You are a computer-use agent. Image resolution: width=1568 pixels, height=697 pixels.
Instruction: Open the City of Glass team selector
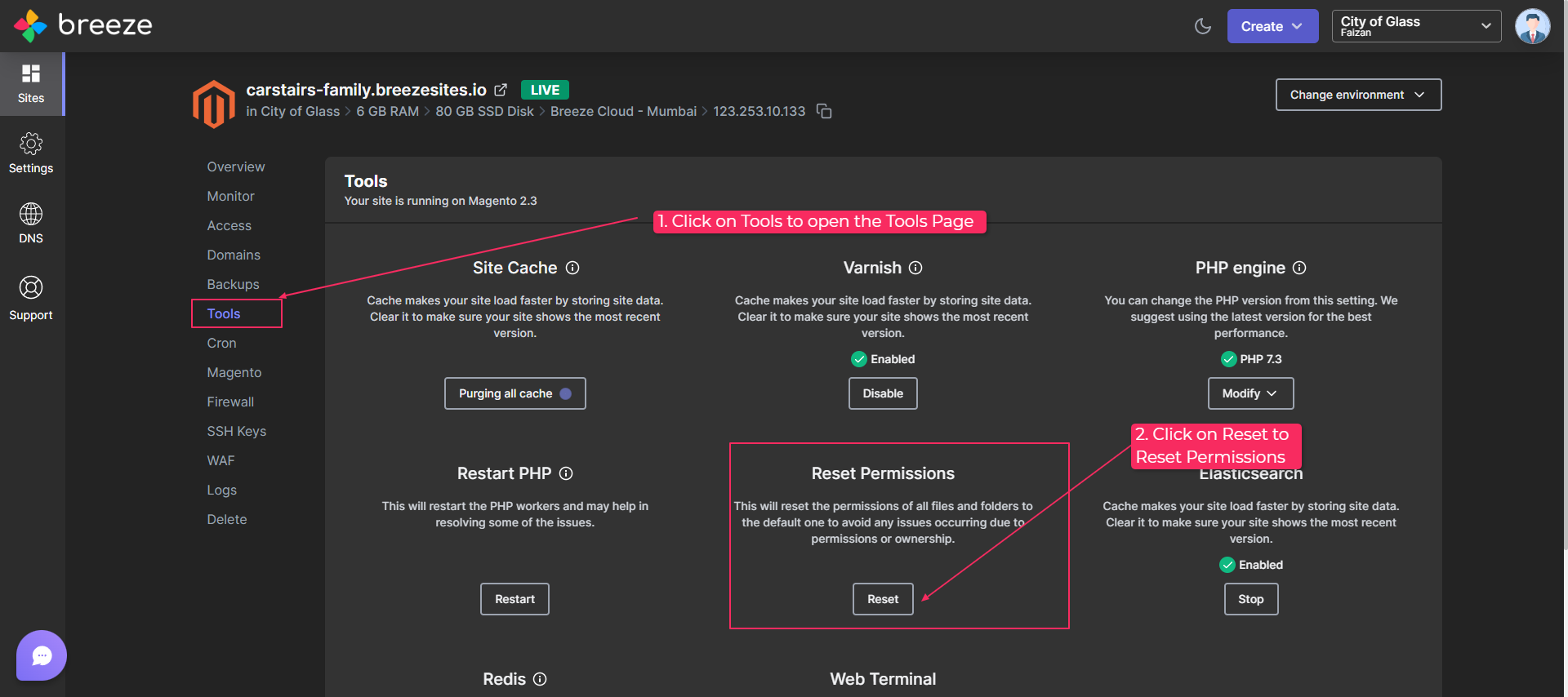1416,26
